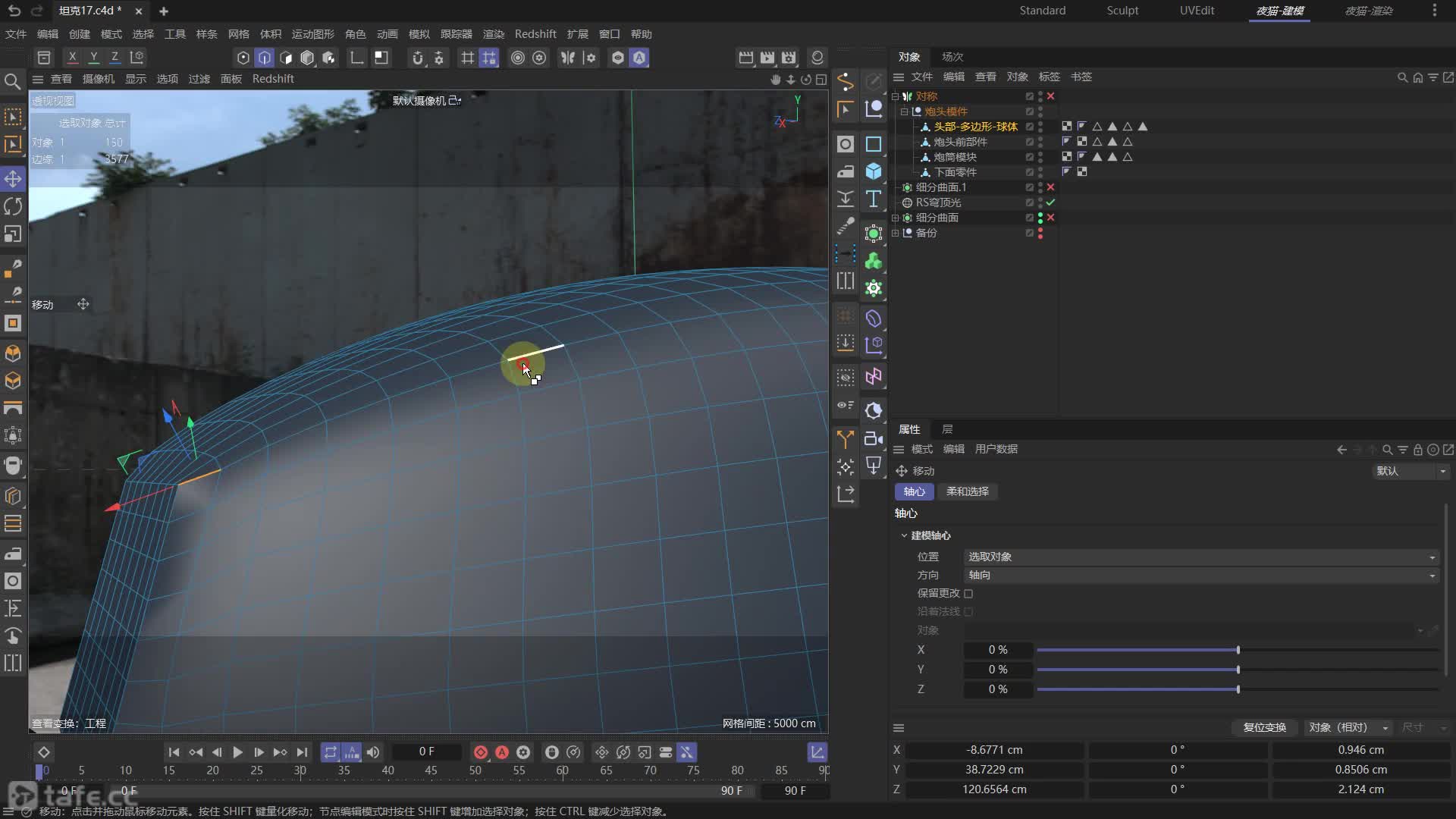Expand the 备份 tree node
1456x819 pixels.
tap(896, 233)
